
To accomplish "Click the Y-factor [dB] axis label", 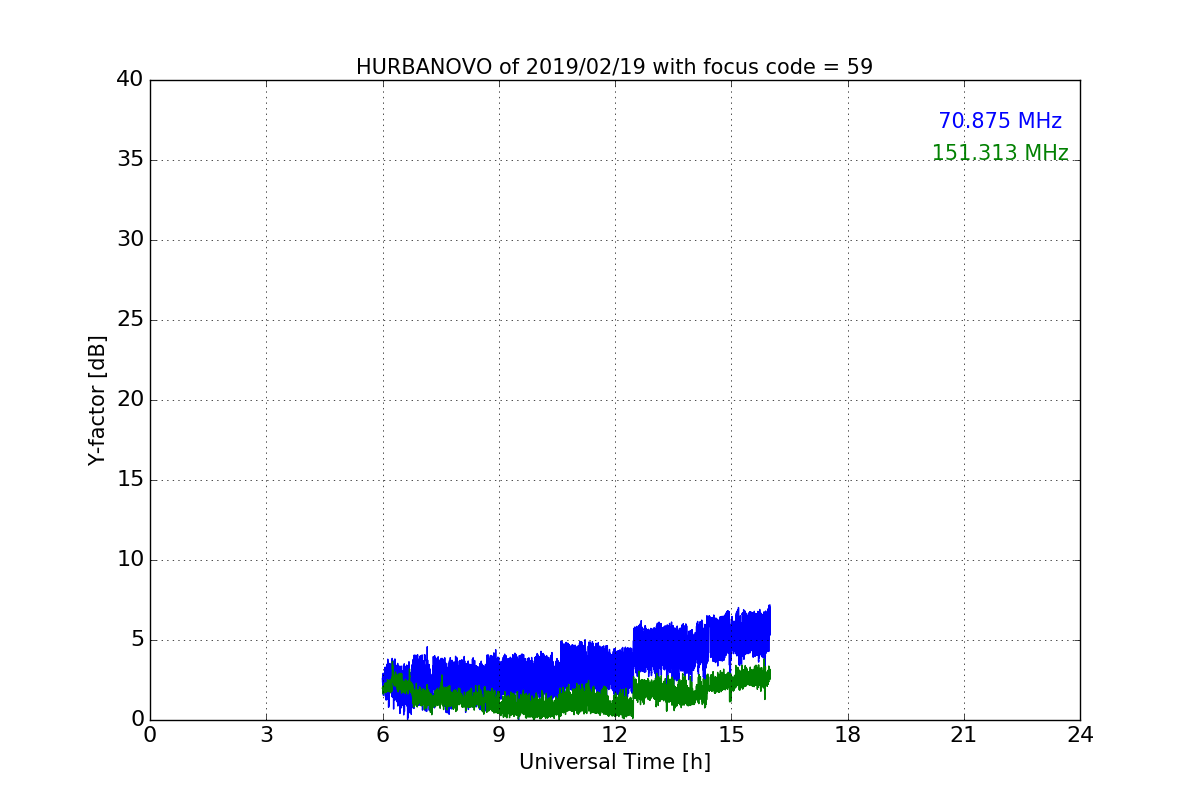I will point(97,400).
